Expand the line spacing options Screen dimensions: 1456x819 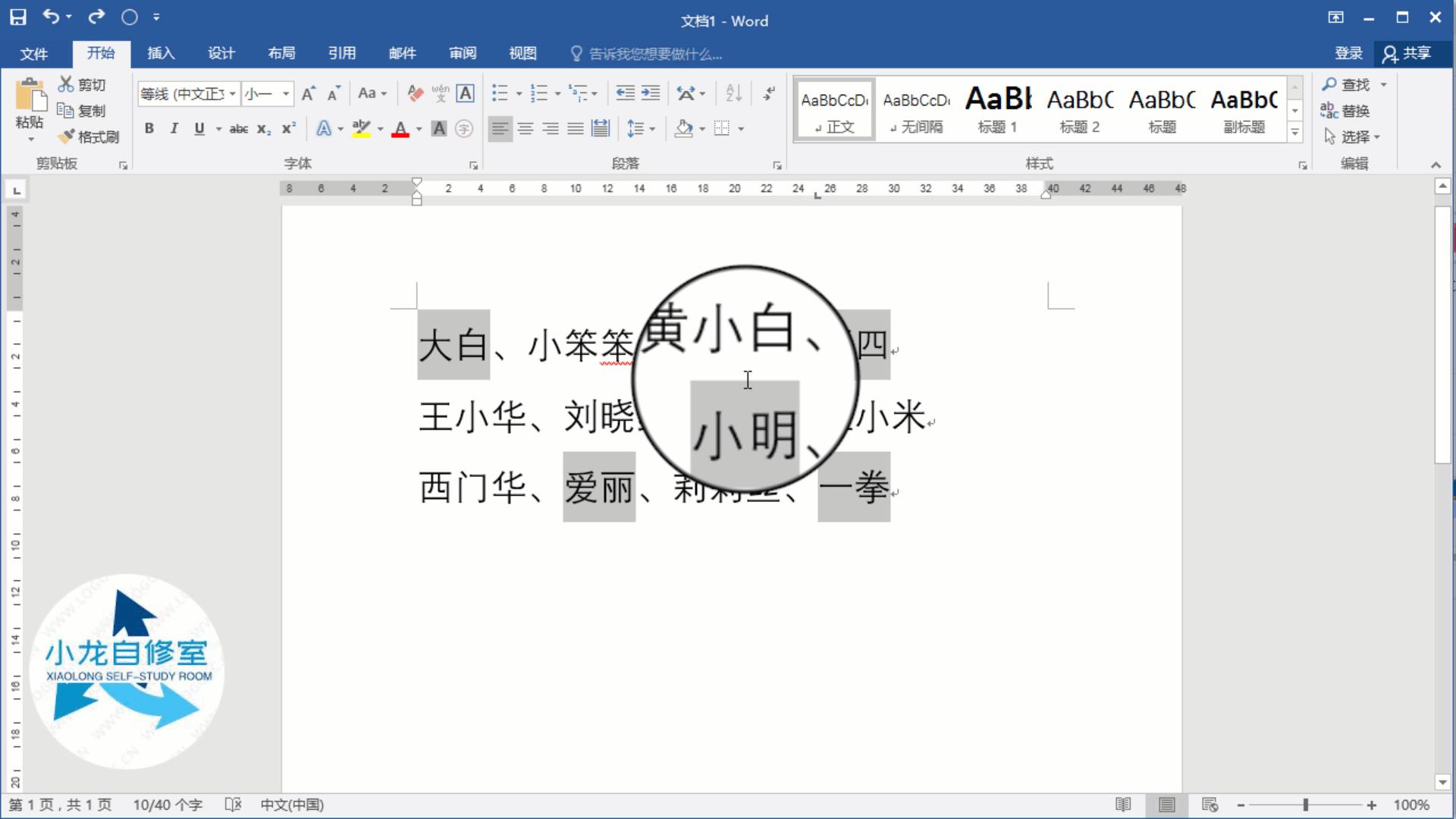point(651,128)
